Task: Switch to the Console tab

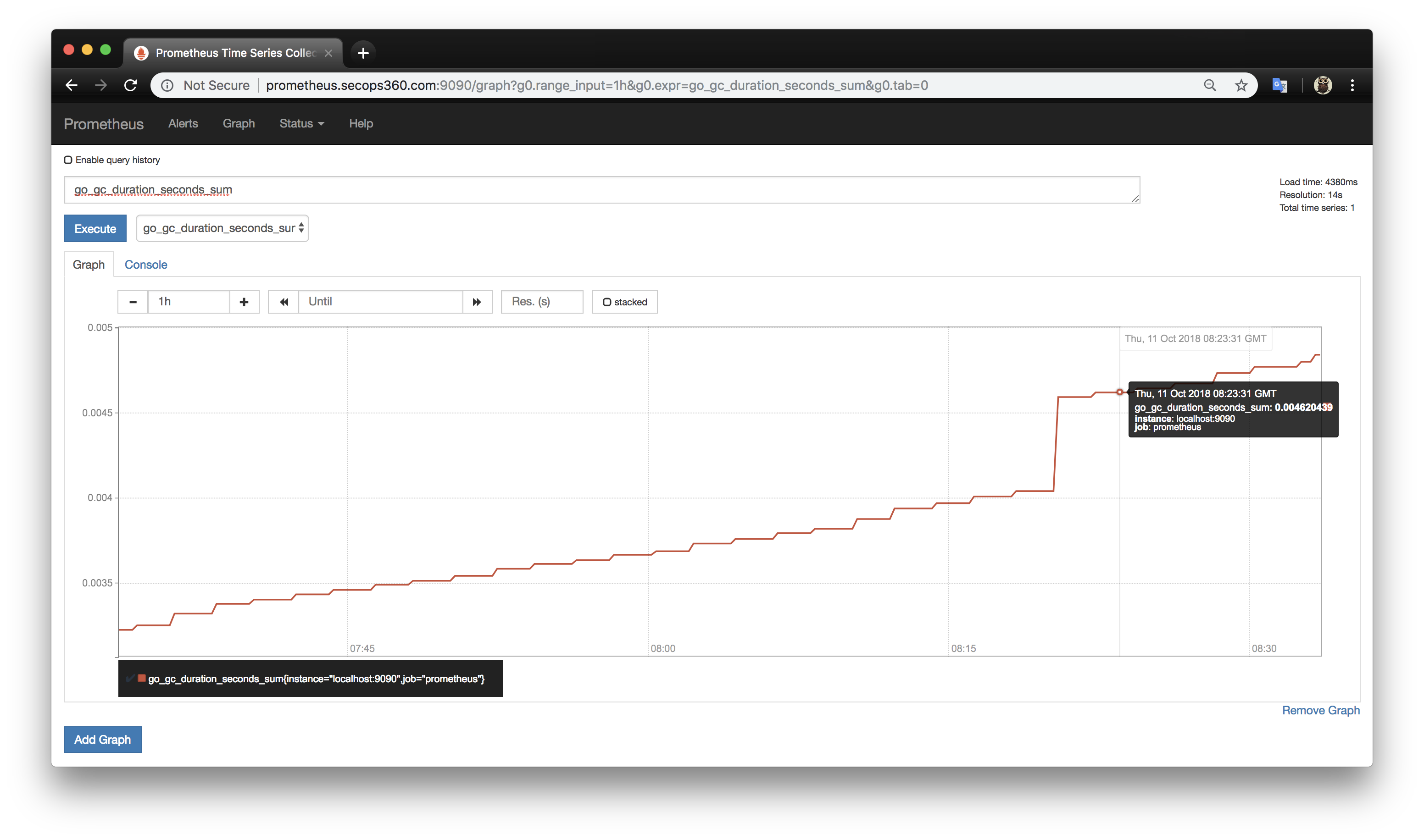Action: (146, 265)
